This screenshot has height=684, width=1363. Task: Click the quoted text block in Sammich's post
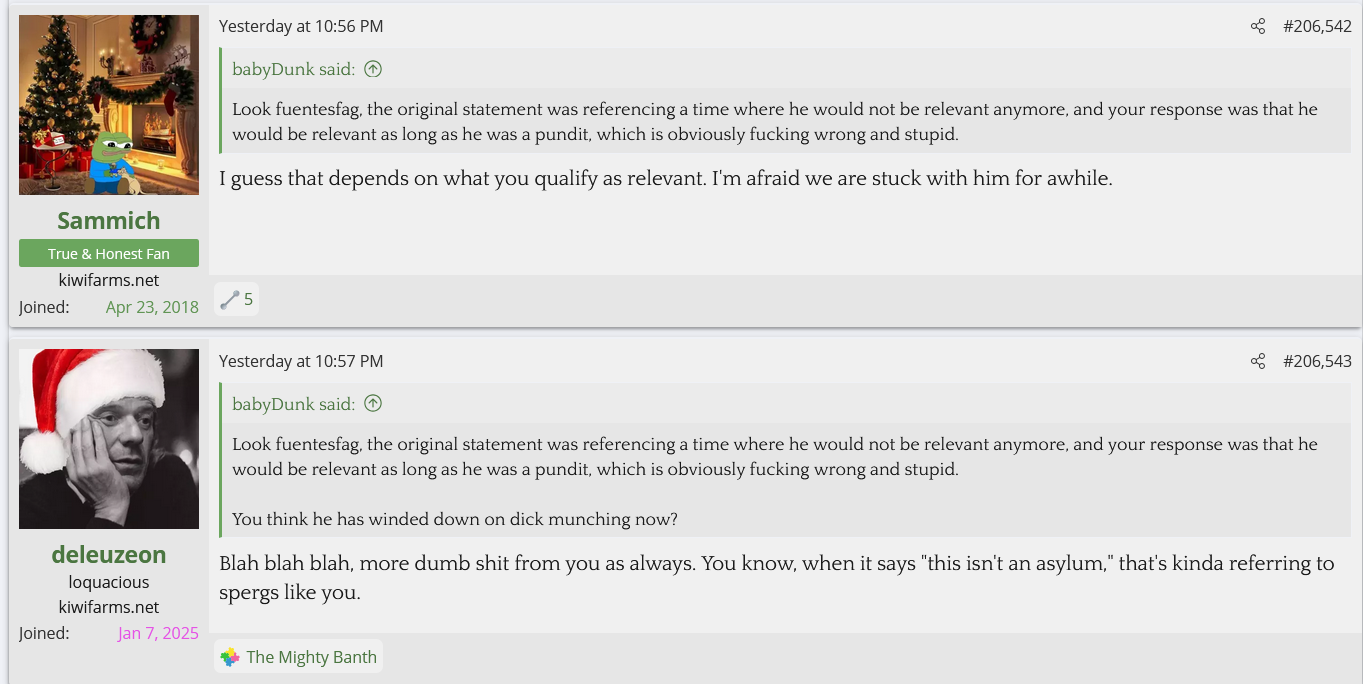(x=775, y=121)
